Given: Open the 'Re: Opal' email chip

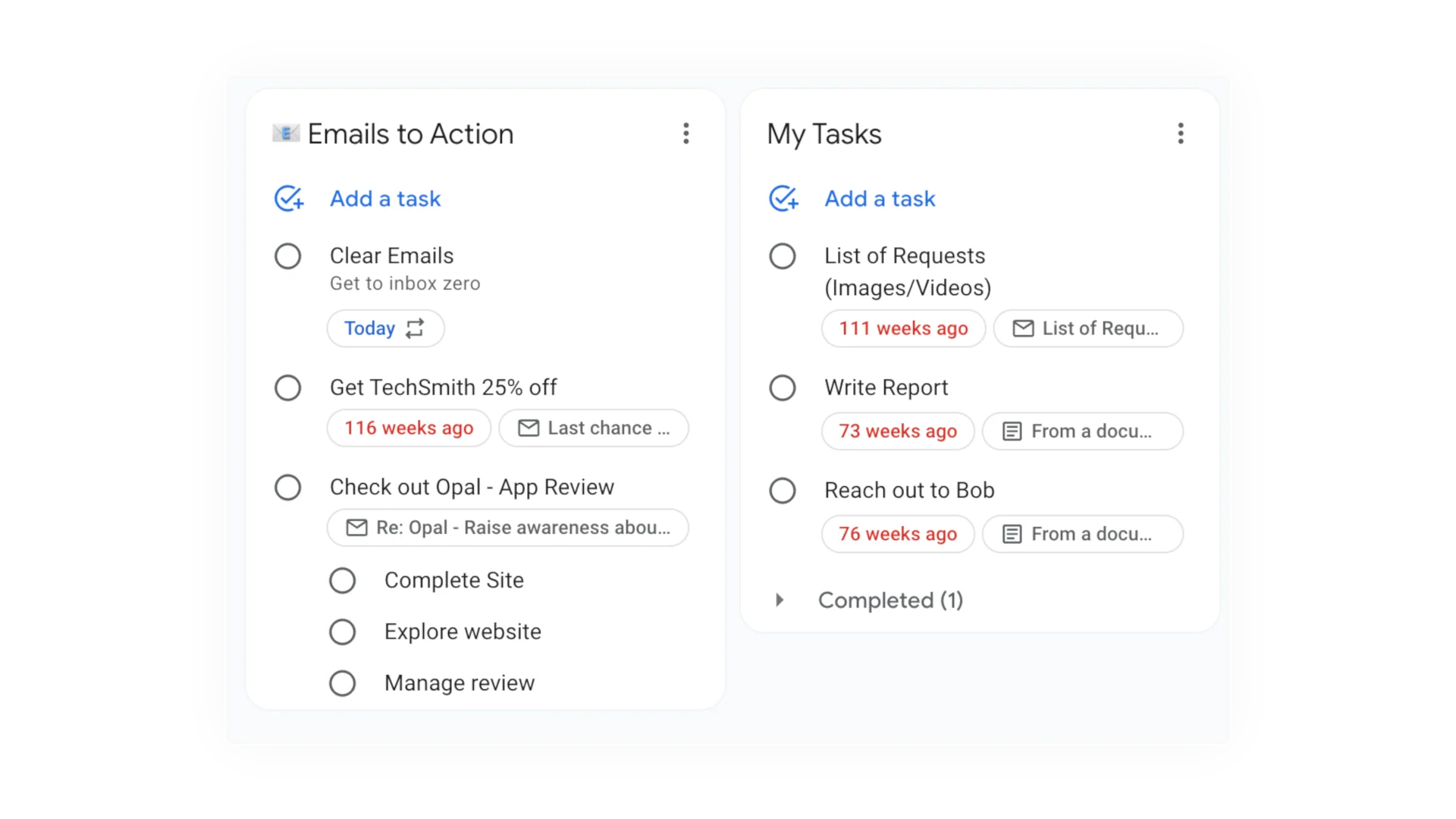Looking at the screenshot, I should click(x=507, y=528).
